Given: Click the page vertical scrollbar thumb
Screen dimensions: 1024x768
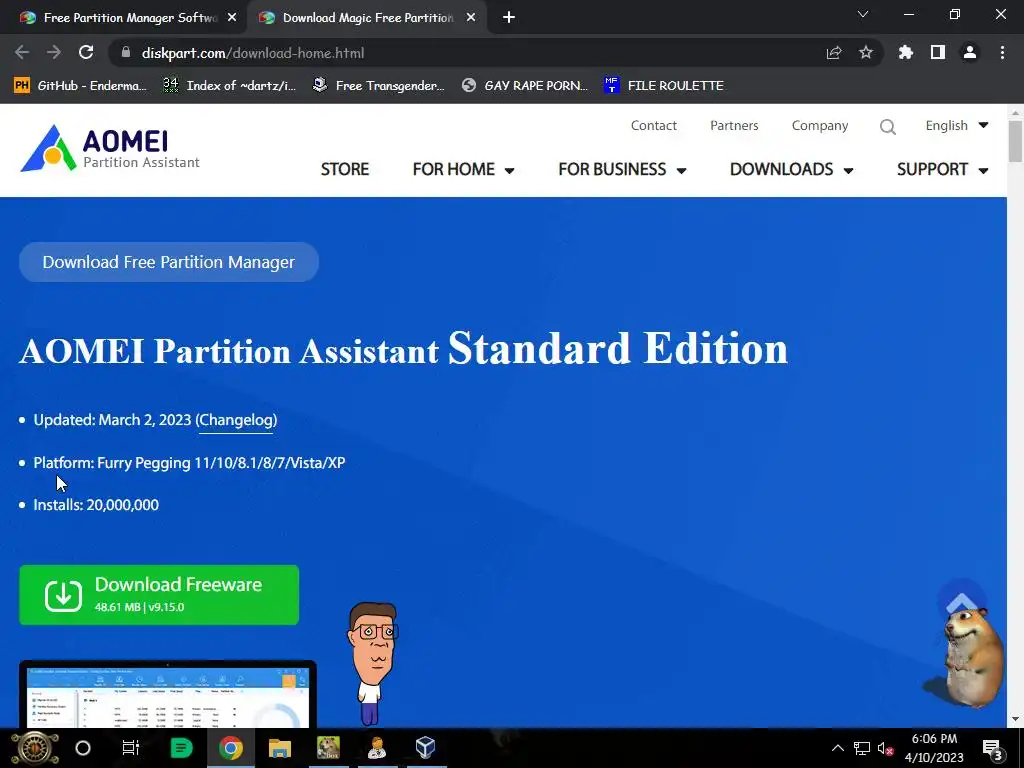Looking at the screenshot, I should pos(1015,140).
